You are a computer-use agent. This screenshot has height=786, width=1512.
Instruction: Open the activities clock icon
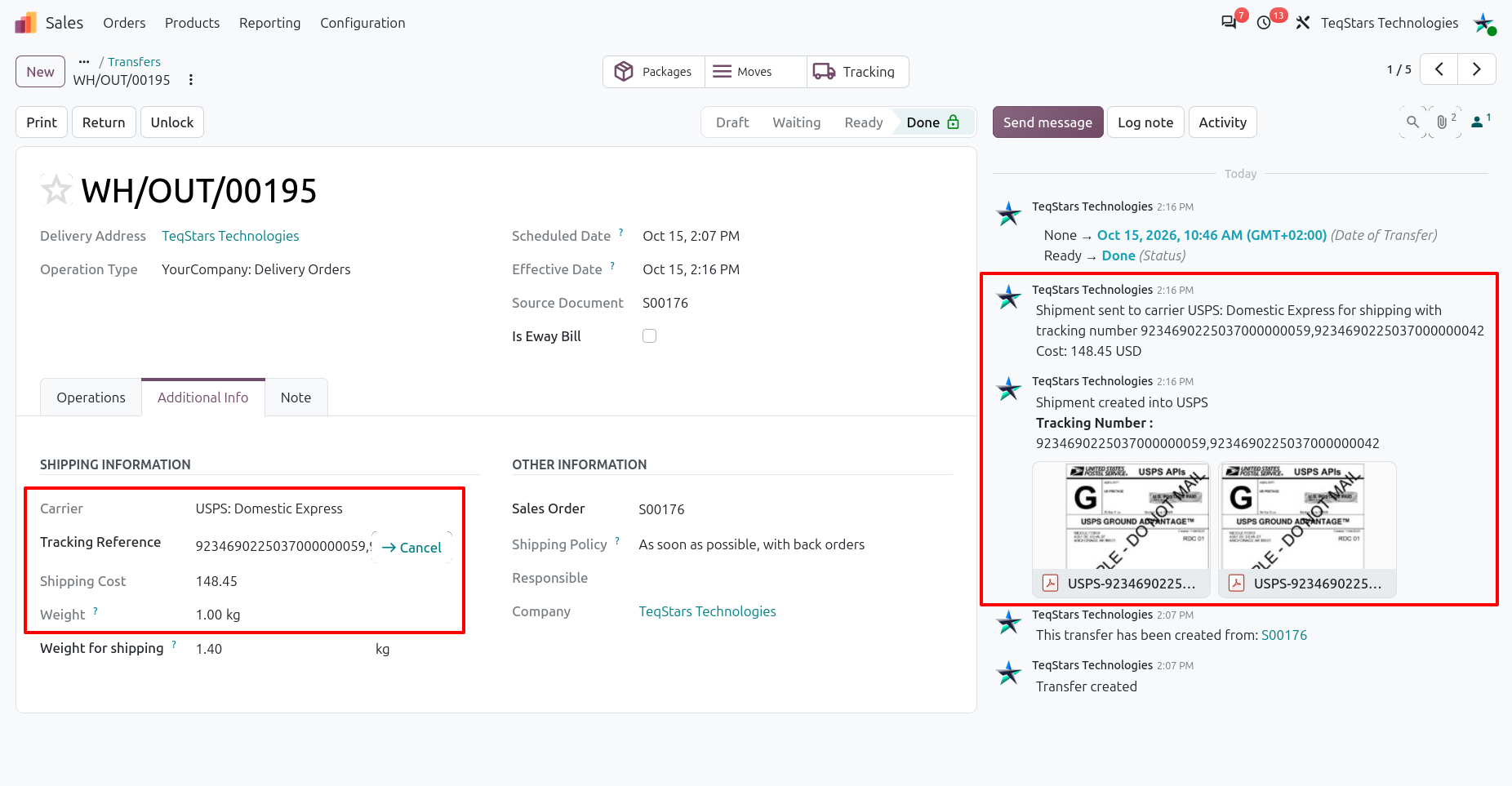point(1264,23)
